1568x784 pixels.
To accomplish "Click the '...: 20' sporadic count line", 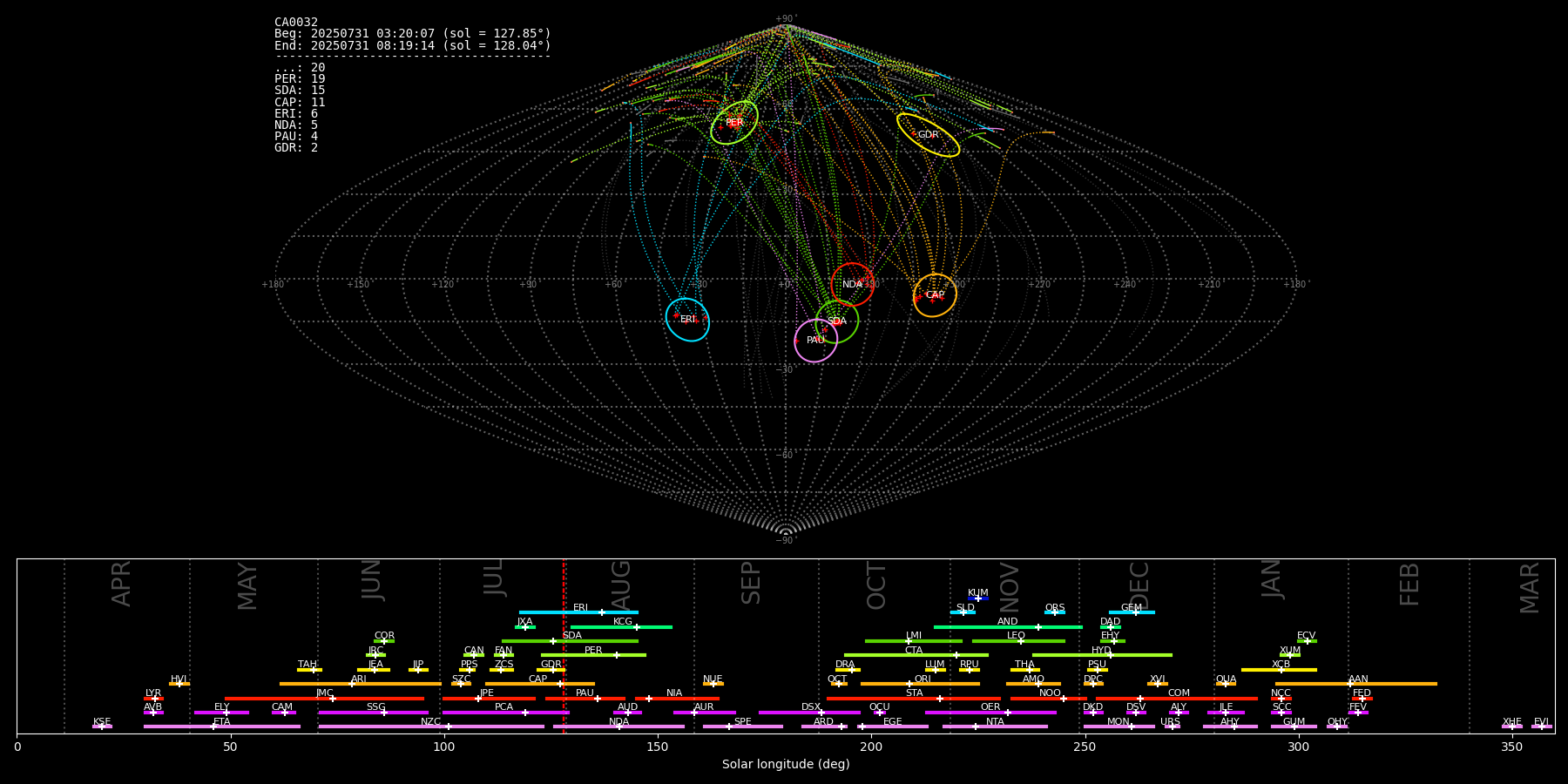I will tap(300, 68).
